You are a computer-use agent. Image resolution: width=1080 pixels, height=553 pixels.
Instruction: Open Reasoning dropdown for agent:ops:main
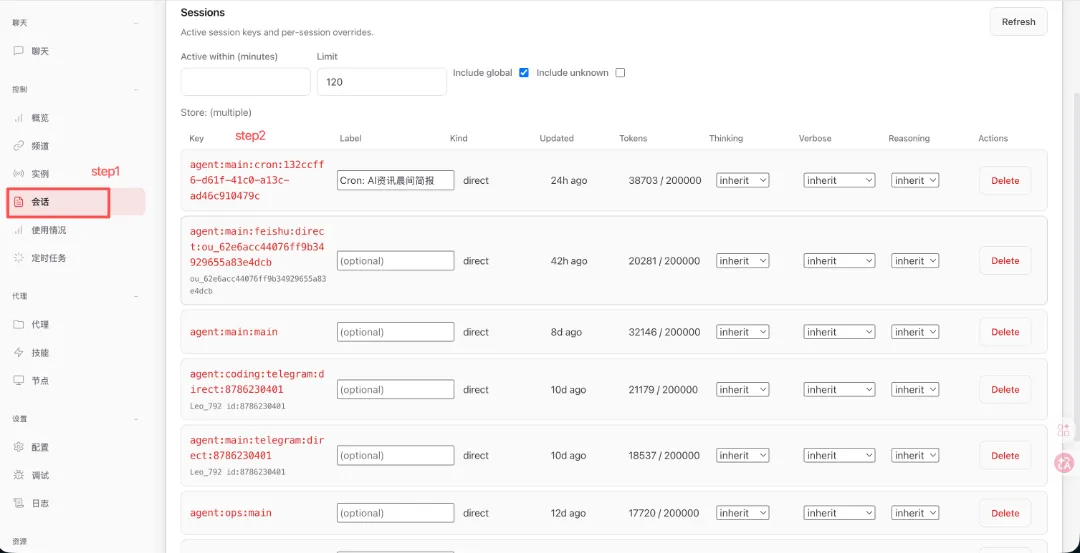click(915, 513)
